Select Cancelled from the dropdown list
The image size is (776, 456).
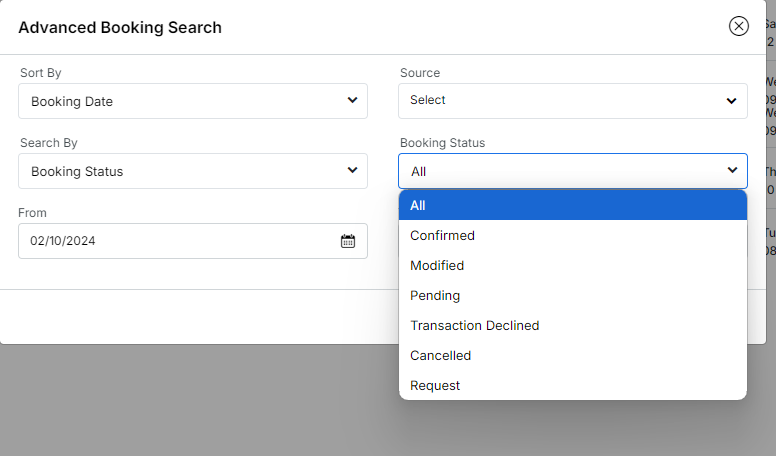pos(441,356)
